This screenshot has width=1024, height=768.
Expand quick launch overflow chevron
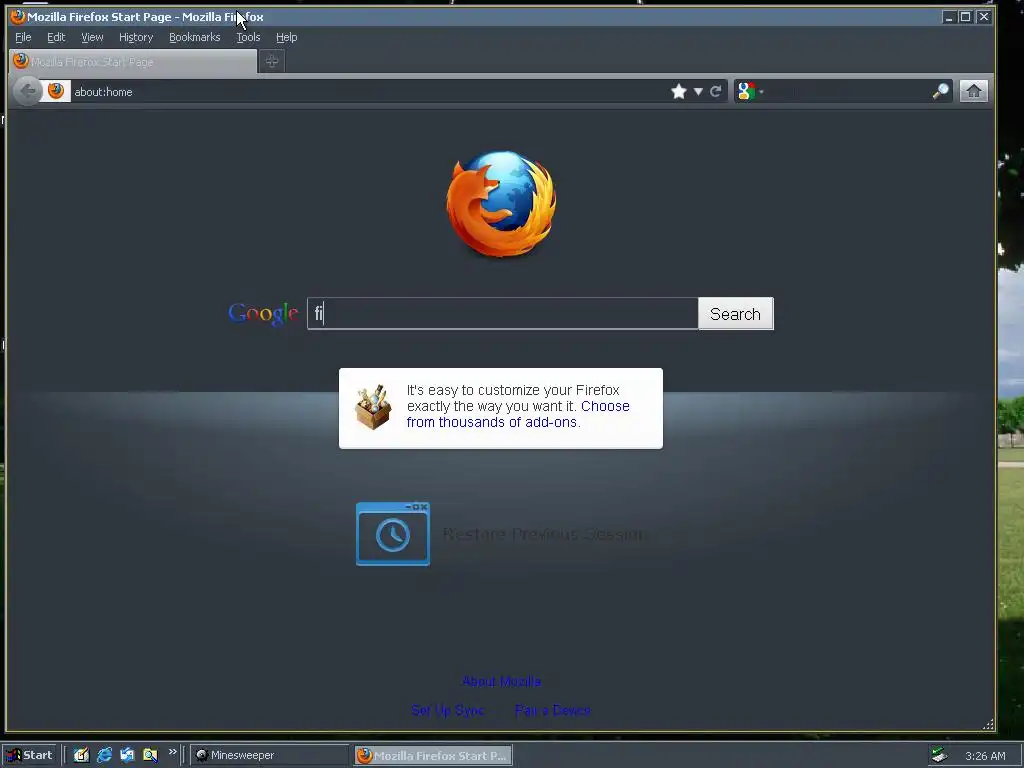172,752
